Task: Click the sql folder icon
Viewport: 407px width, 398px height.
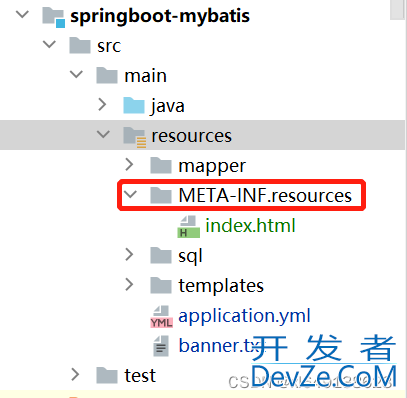Action: [161, 255]
